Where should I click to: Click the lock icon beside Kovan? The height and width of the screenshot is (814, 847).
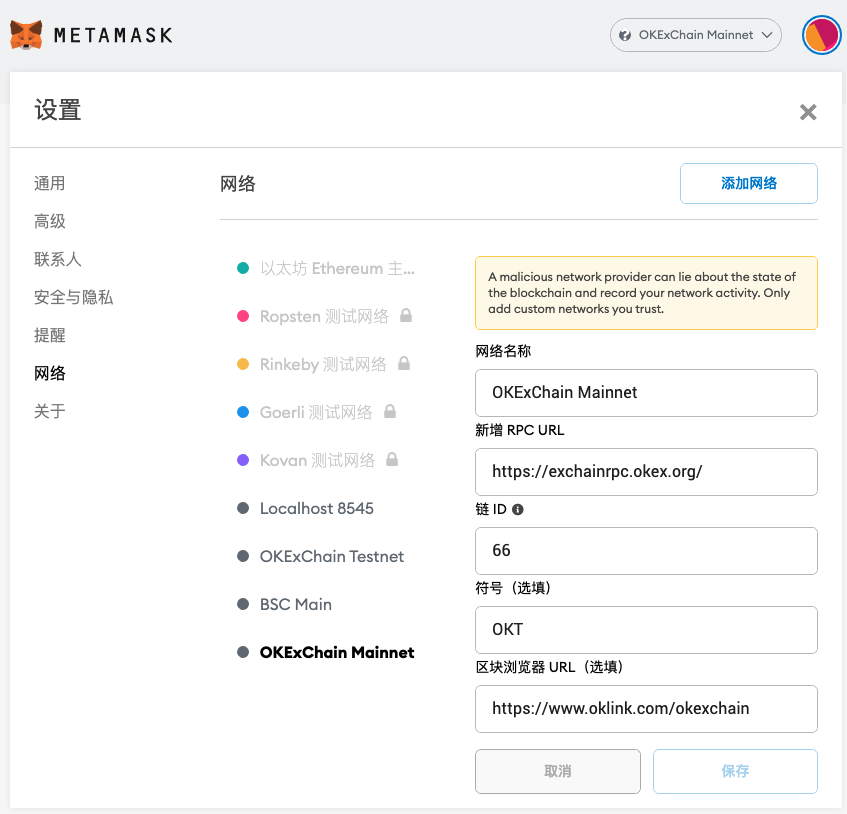(392, 460)
